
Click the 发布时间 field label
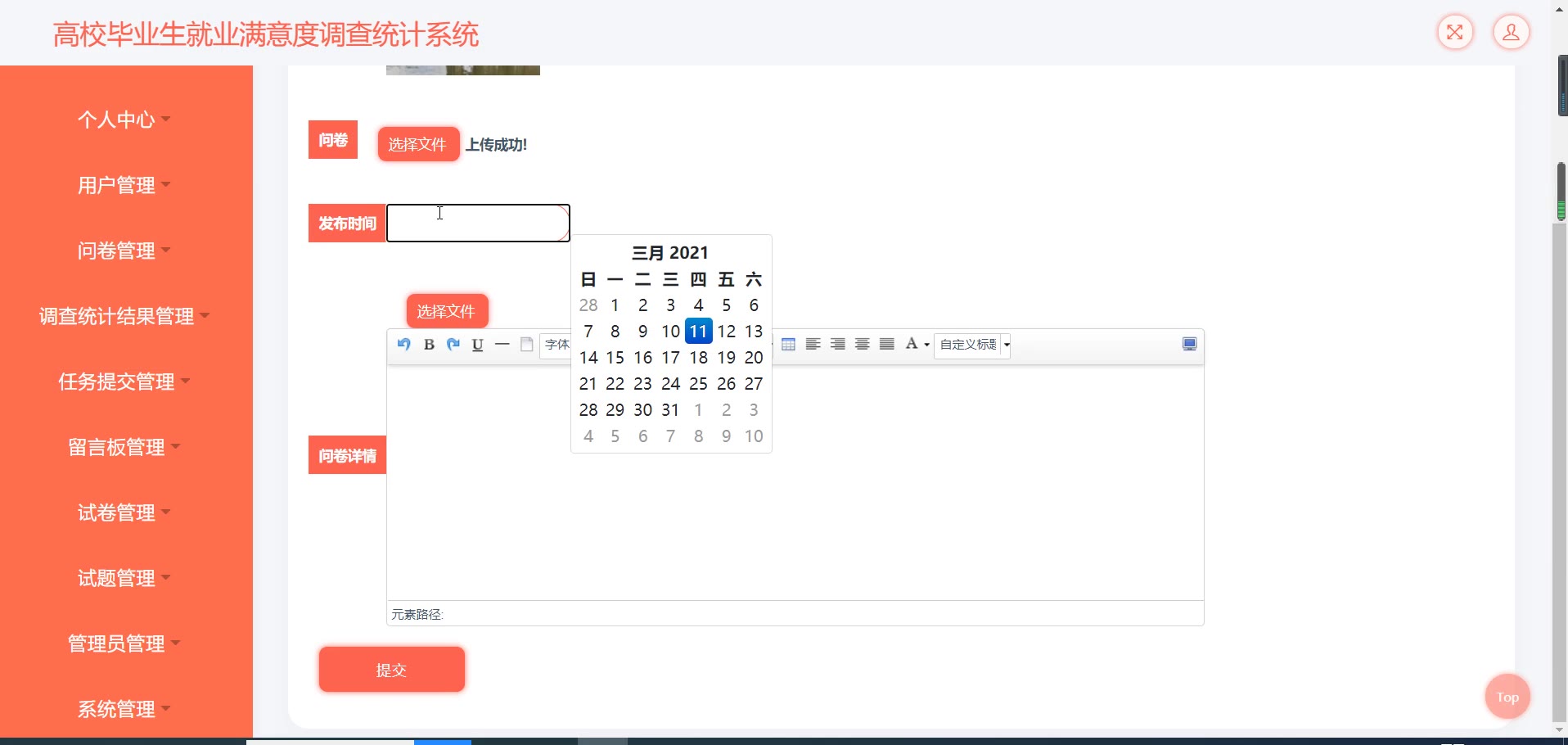347,223
